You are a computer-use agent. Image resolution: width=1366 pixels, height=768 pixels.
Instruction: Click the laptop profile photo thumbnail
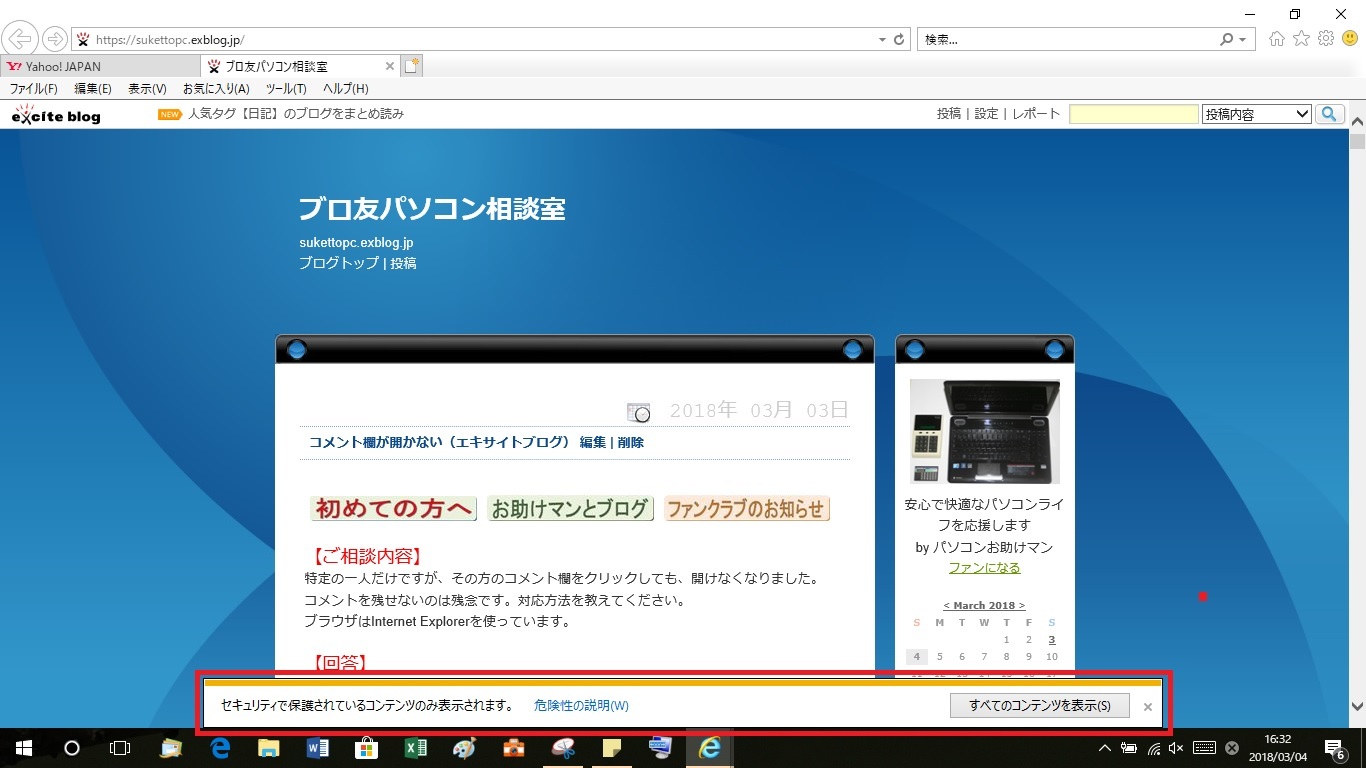985,432
